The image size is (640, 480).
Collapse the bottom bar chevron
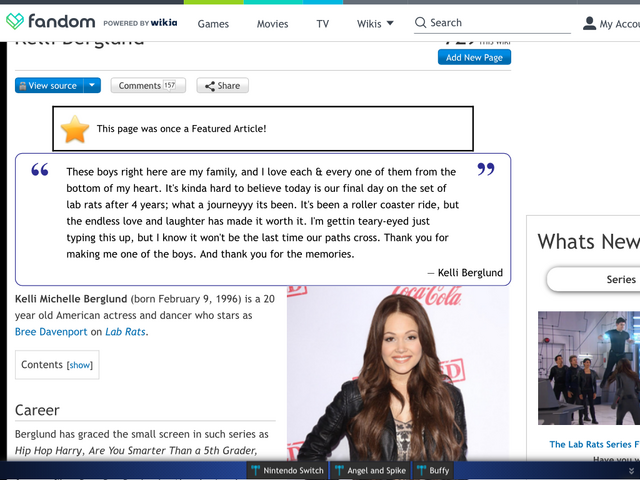coord(631,471)
